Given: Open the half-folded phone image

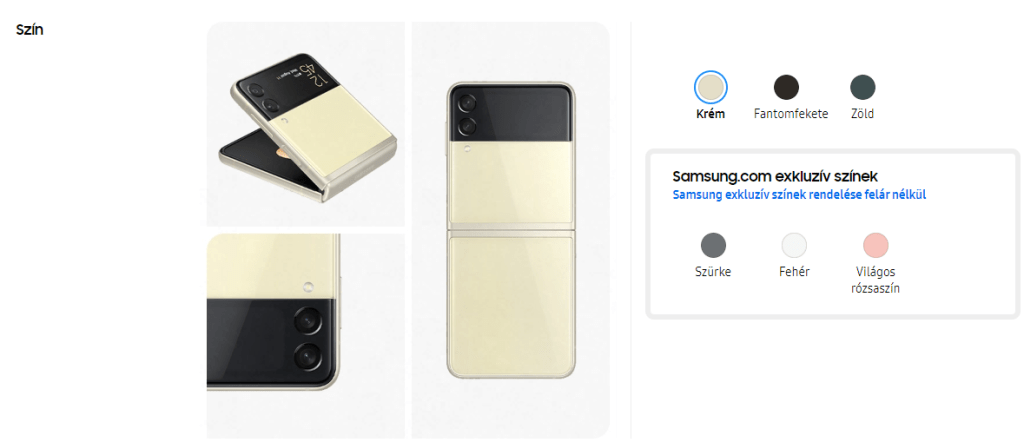Looking at the screenshot, I should [x=306, y=124].
